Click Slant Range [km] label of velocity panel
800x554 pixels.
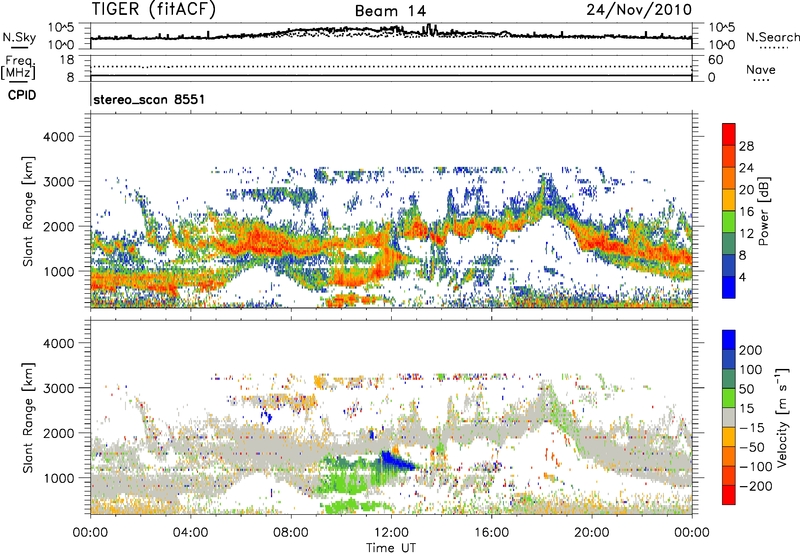point(28,418)
